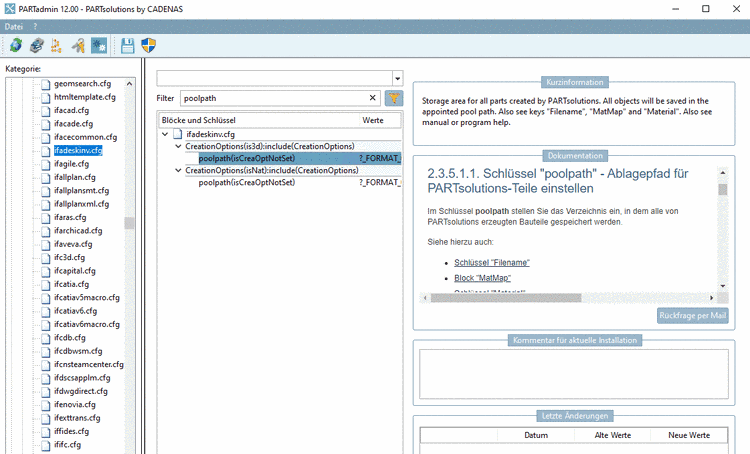Select ifcatiav6macro.cfg in the category list
The height and width of the screenshot is (454, 750).
pos(87,325)
